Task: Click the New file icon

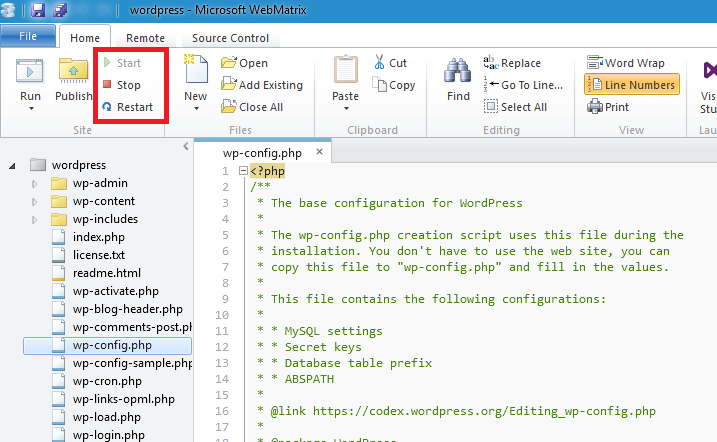Action: 196,69
